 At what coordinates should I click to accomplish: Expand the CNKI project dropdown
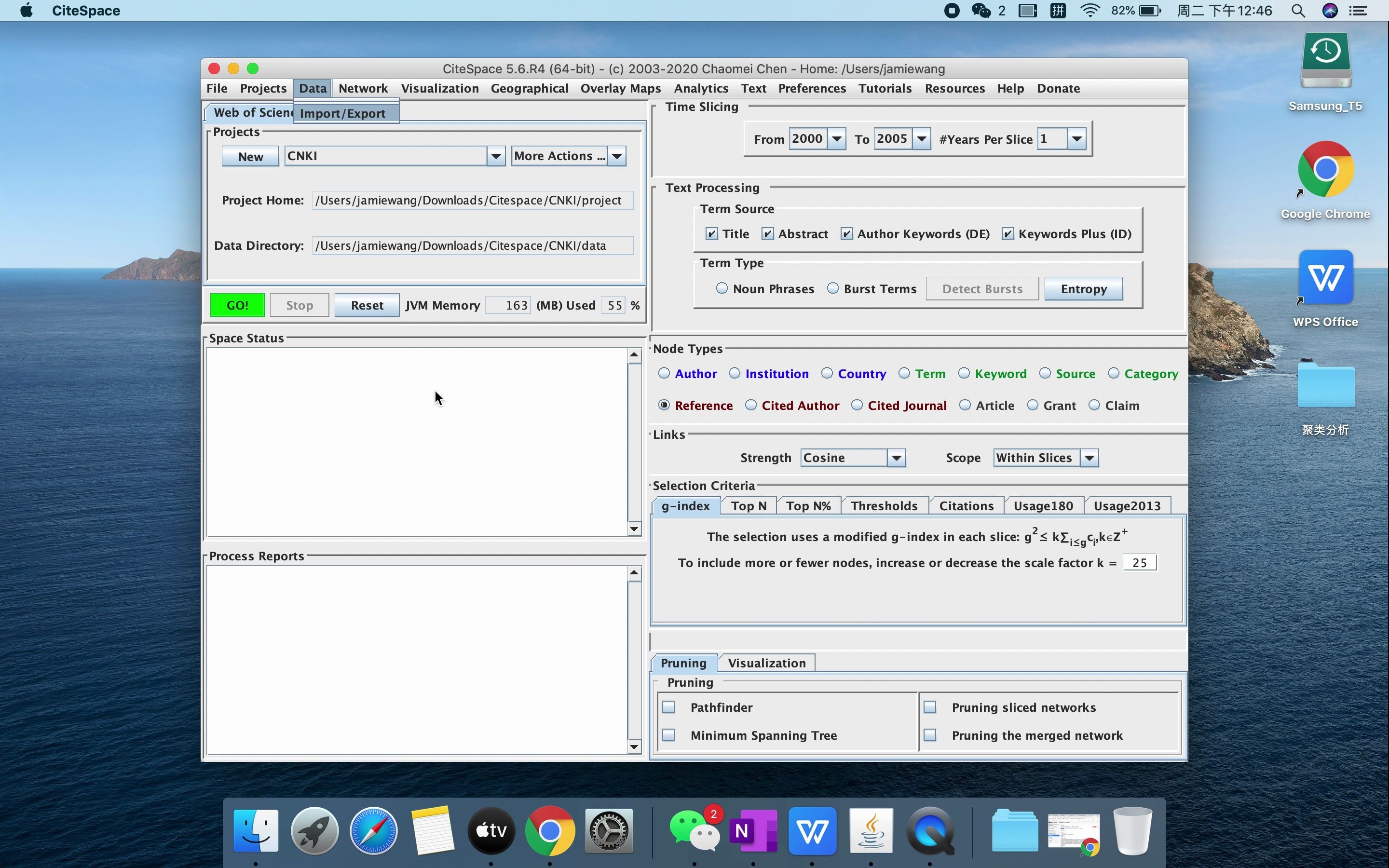pyautogui.click(x=496, y=156)
